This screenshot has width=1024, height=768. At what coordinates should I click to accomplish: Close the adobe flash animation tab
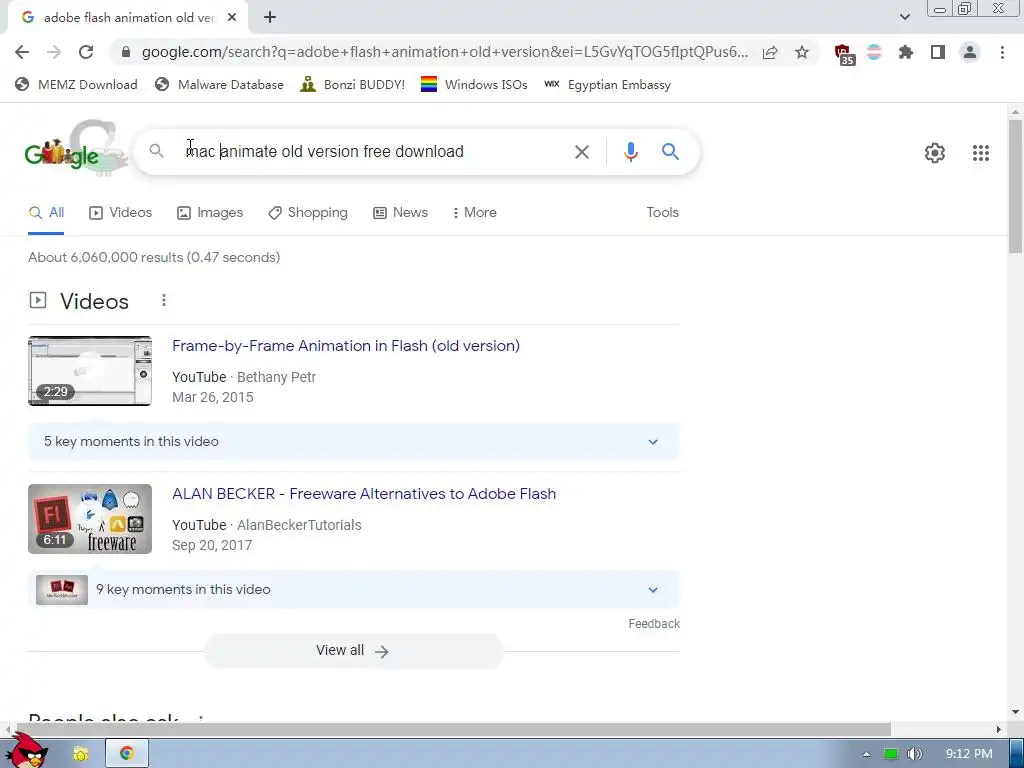click(x=232, y=18)
